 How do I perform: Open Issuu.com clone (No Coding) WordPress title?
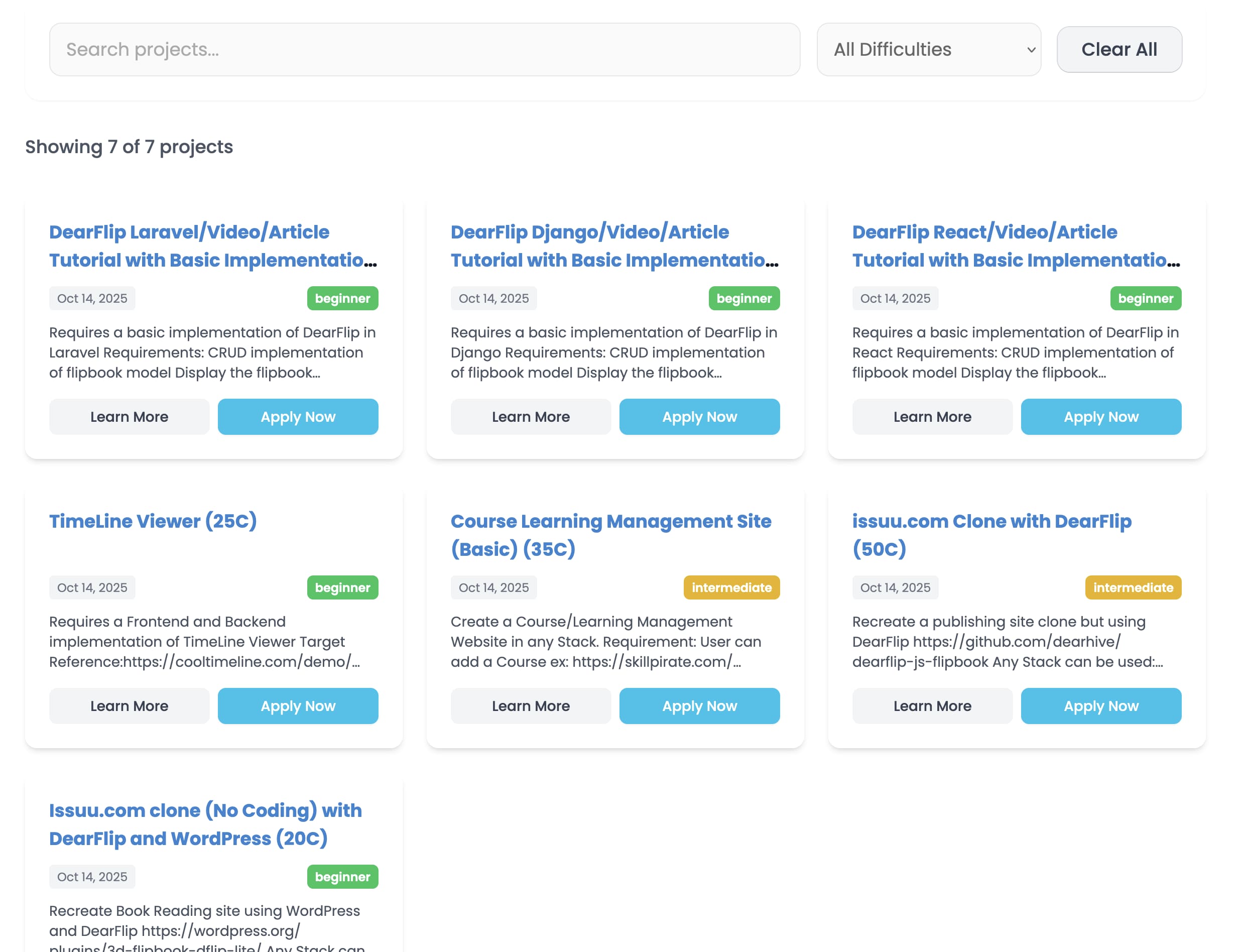tap(205, 824)
